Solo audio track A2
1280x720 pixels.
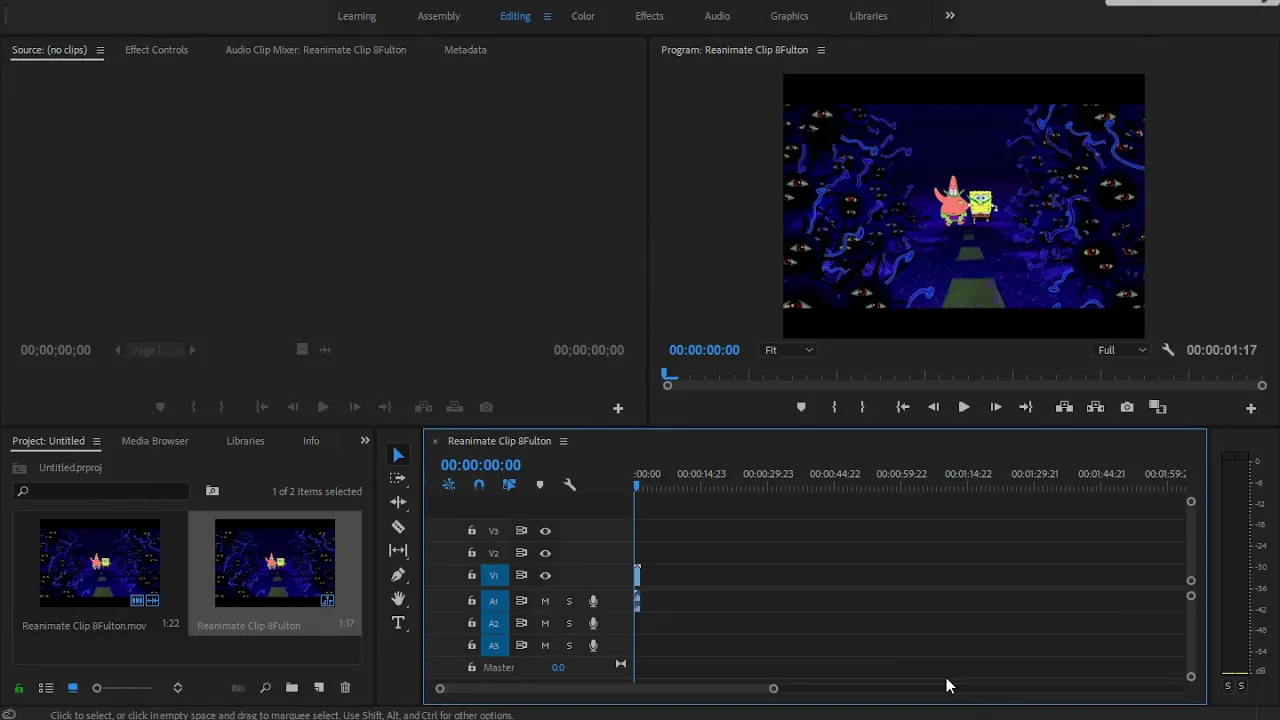click(569, 623)
